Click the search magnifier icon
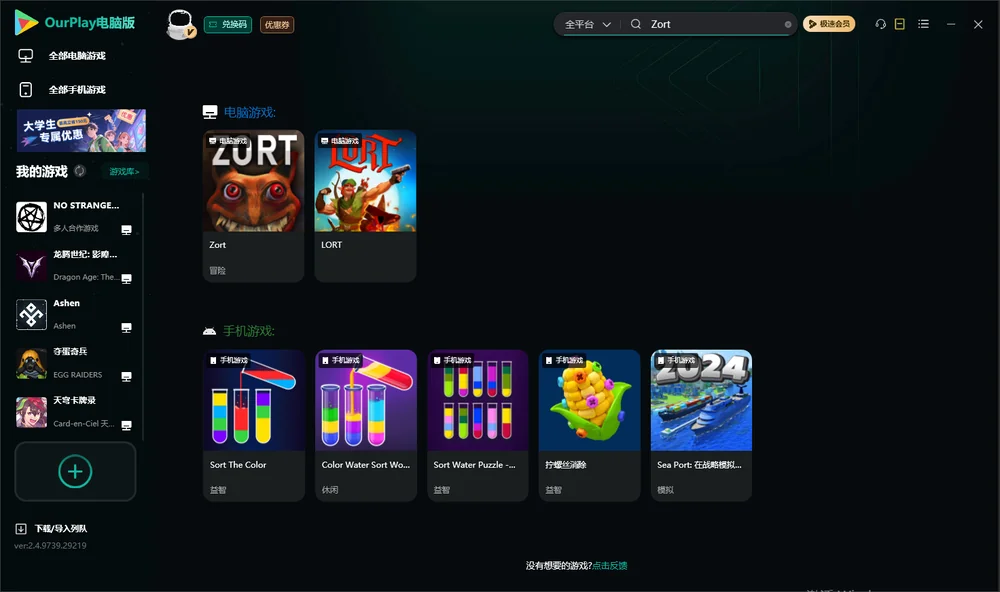1000x592 pixels. click(x=636, y=24)
